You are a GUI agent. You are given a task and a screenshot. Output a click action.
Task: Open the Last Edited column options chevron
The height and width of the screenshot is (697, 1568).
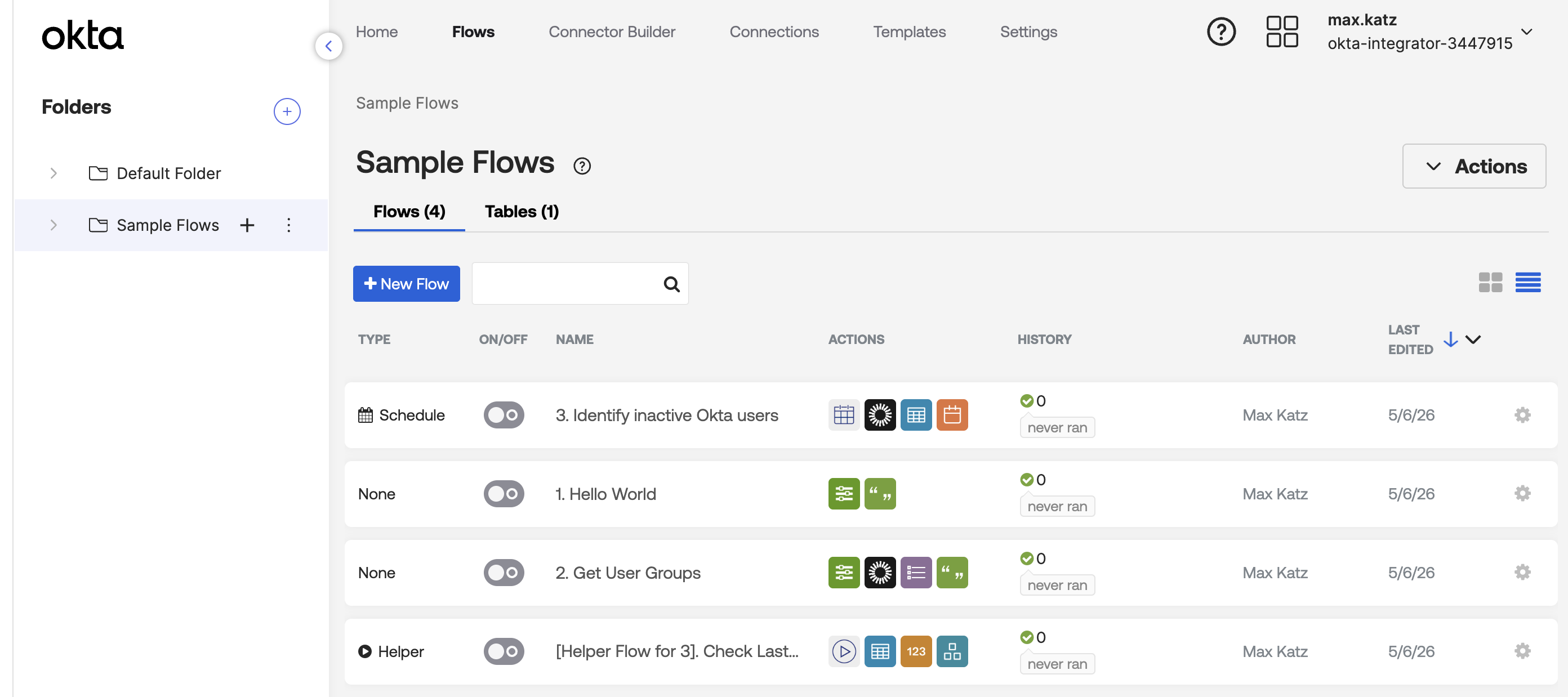pos(1472,339)
